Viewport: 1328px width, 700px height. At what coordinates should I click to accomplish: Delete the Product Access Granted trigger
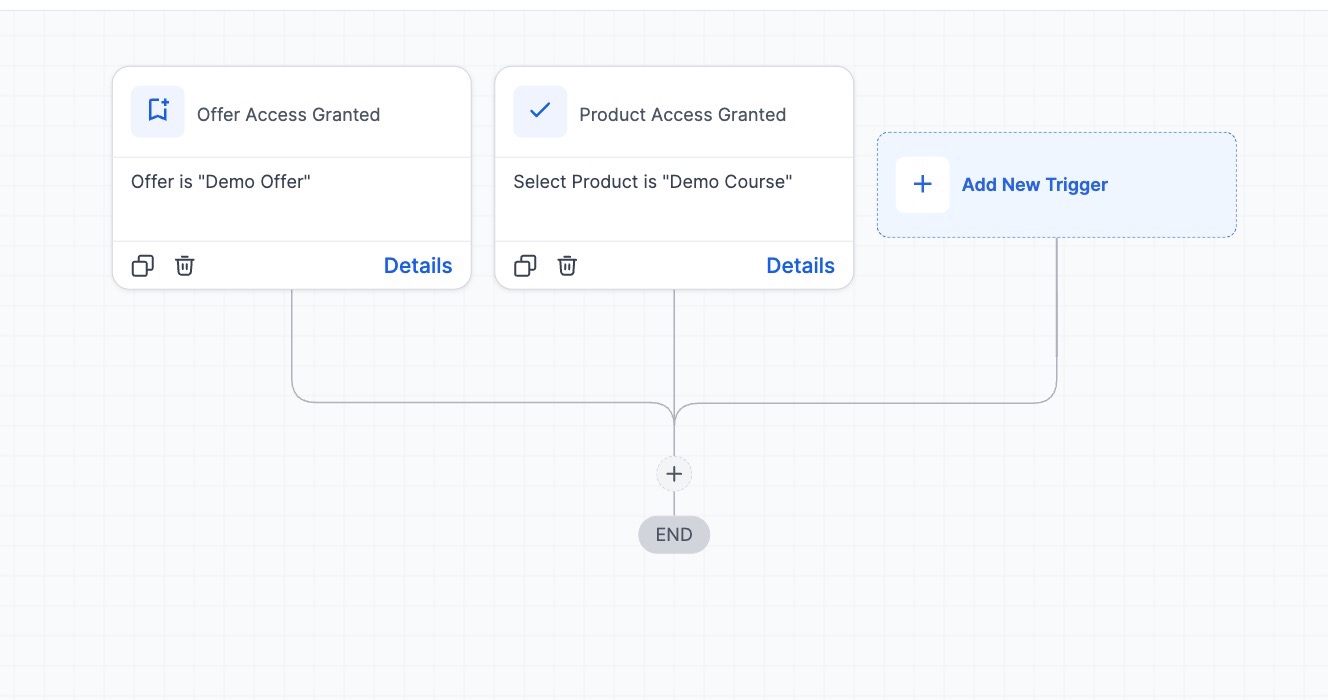click(567, 266)
